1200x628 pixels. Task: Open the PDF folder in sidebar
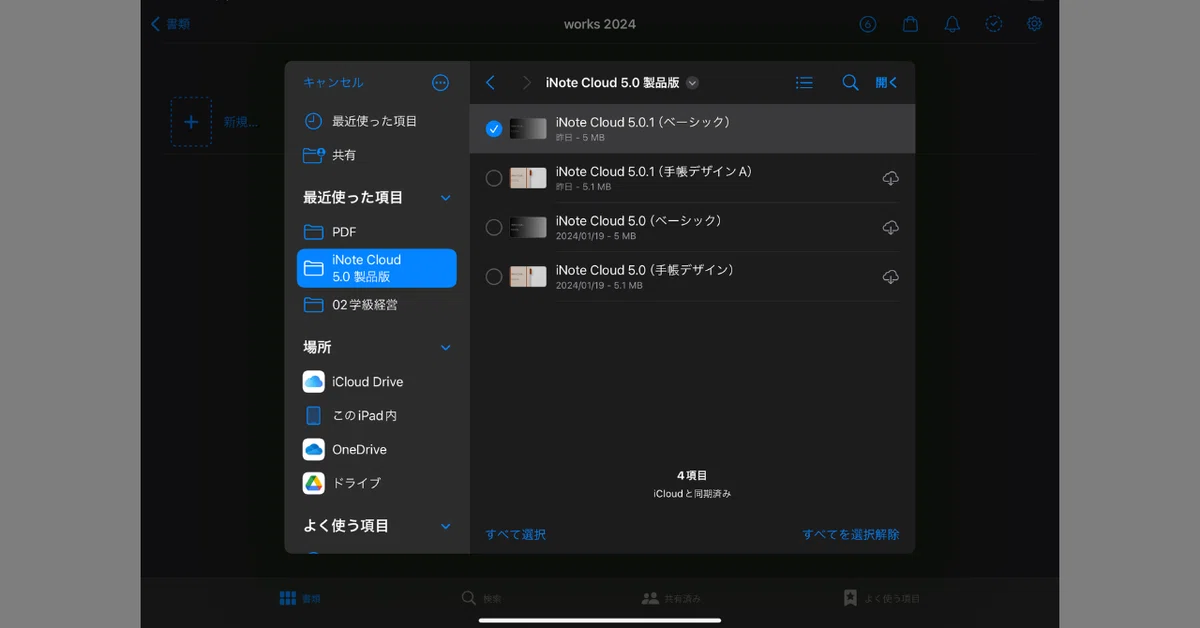point(377,232)
